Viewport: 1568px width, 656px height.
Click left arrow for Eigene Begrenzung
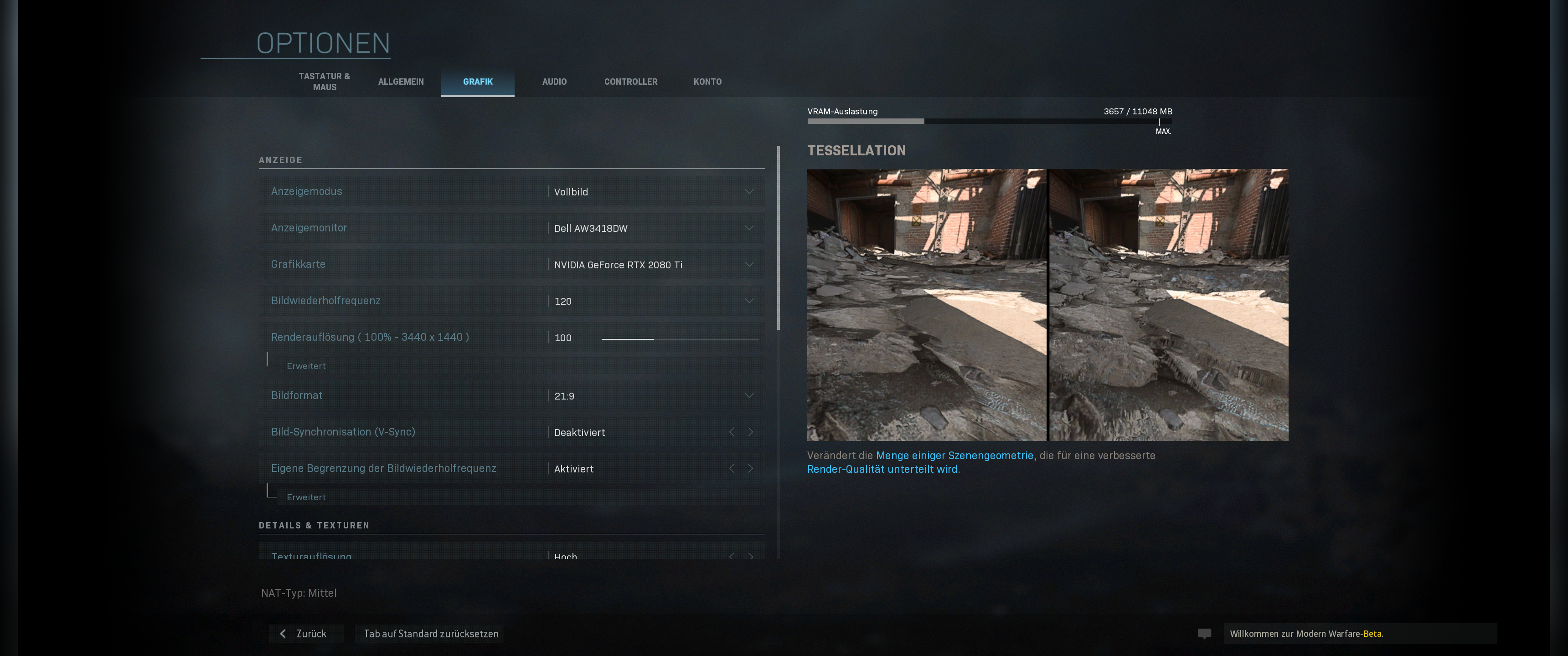[732, 469]
